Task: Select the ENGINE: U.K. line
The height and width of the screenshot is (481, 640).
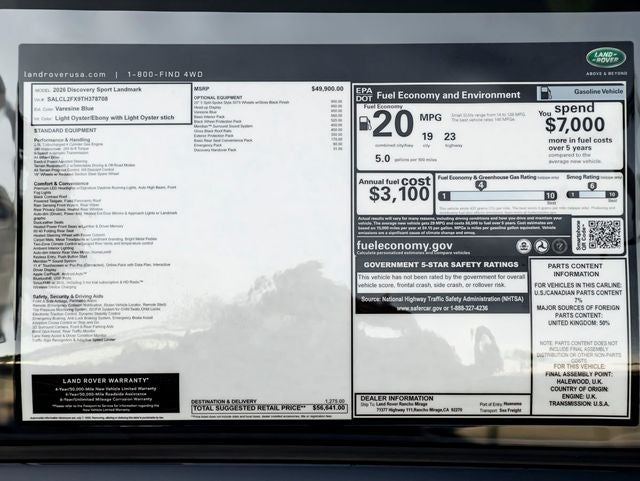Action: [579, 396]
